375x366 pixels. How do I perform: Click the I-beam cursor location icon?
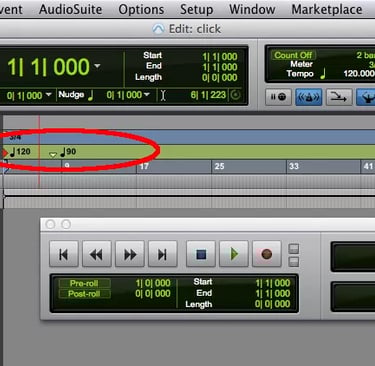163,95
